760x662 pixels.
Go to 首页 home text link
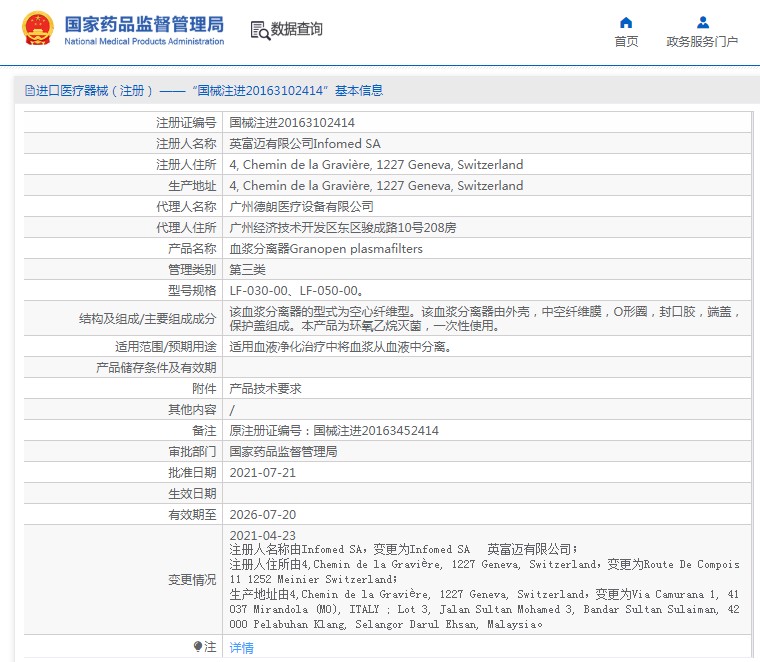click(626, 42)
